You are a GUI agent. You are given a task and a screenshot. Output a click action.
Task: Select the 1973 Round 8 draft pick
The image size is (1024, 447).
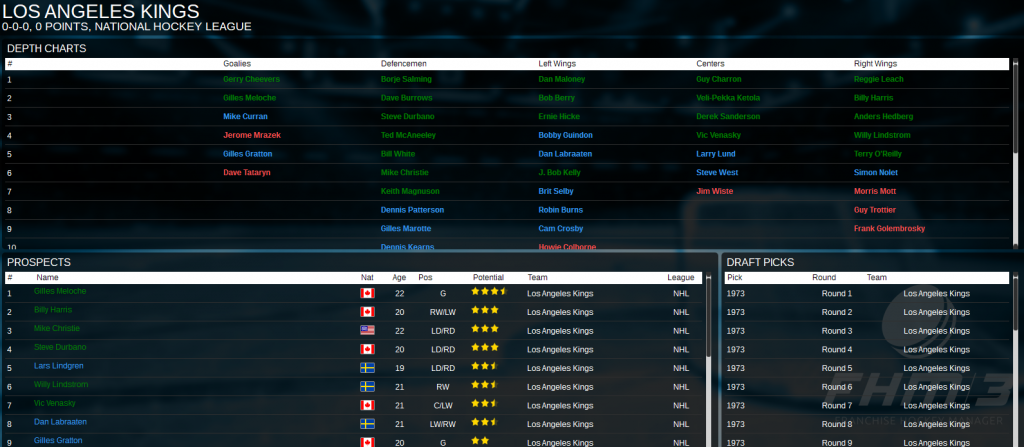tap(867, 424)
